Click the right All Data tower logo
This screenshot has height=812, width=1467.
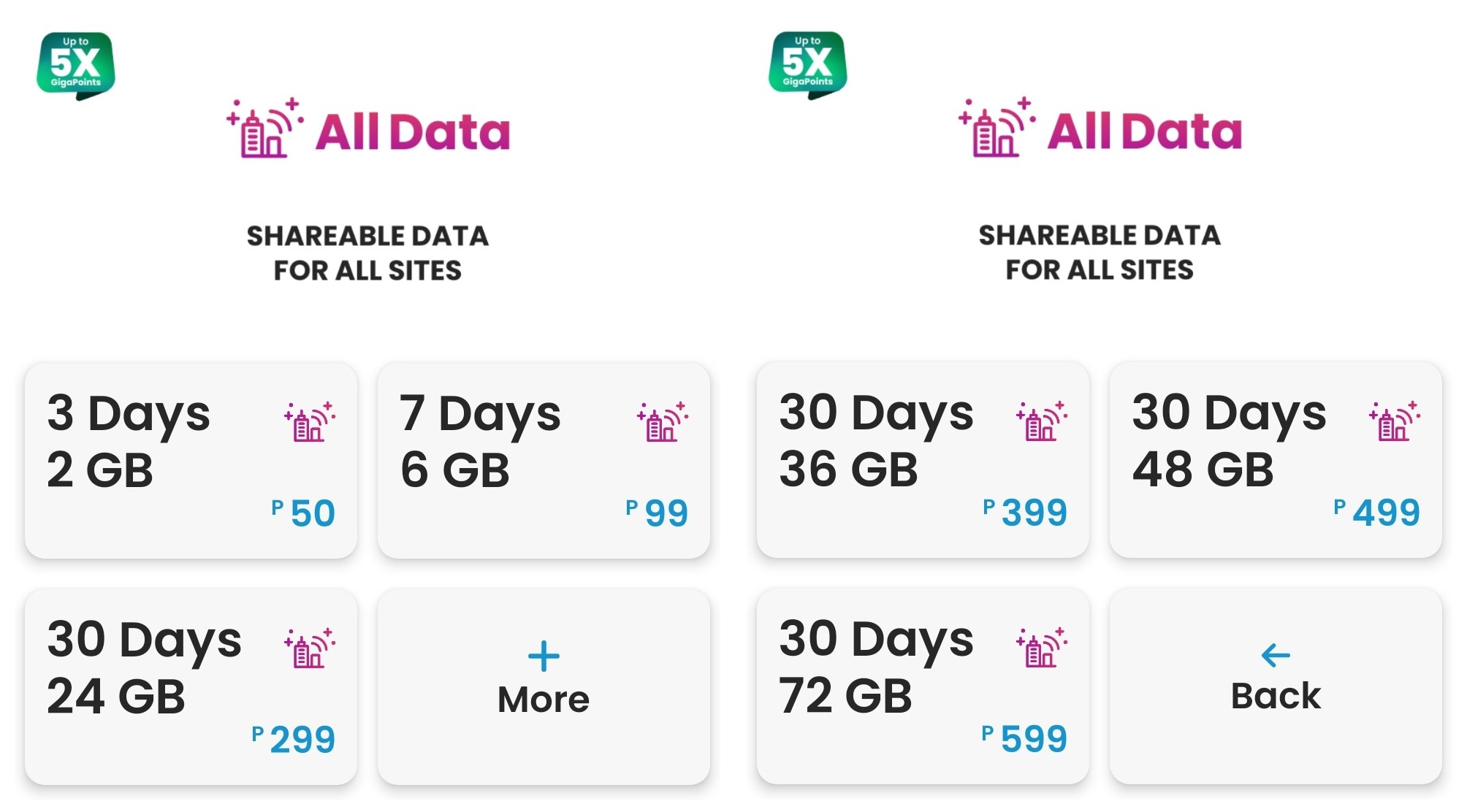tap(997, 128)
